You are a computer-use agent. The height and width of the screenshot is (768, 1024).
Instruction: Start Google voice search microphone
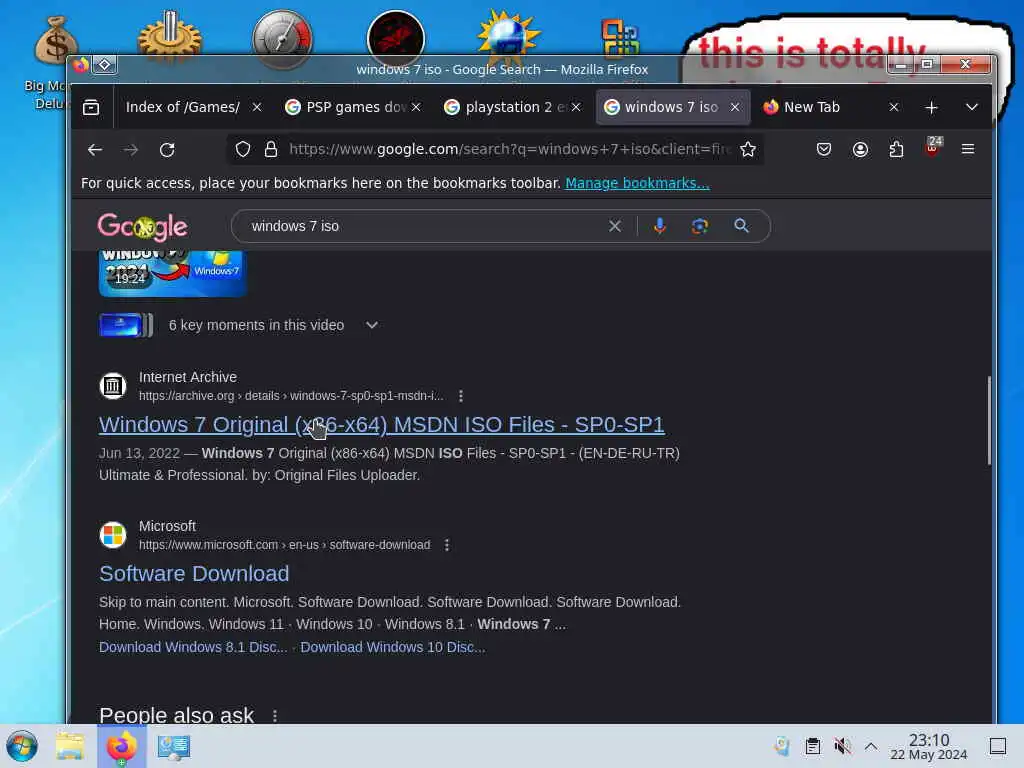point(660,226)
